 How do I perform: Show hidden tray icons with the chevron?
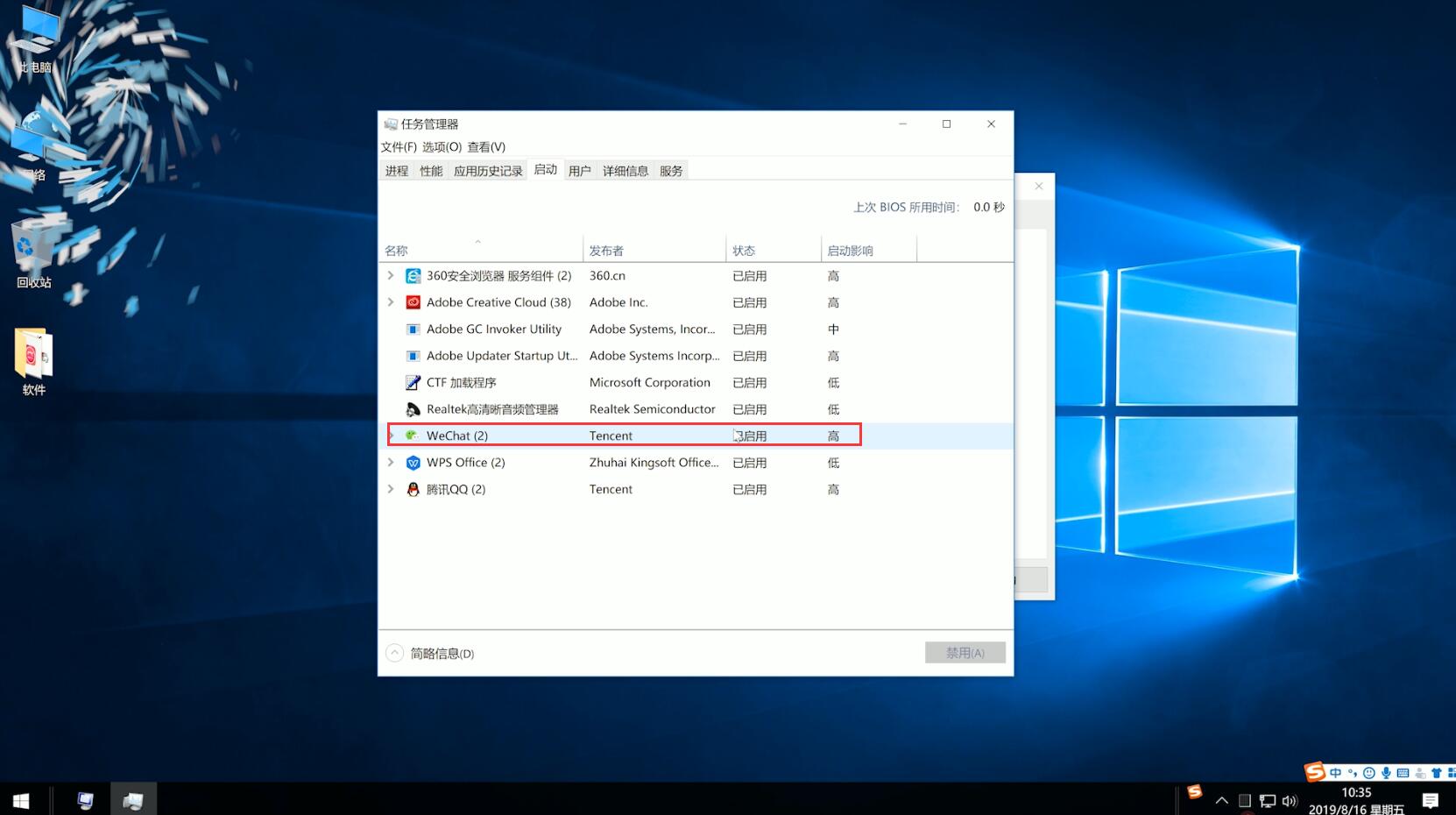(x=1221, y=801)
